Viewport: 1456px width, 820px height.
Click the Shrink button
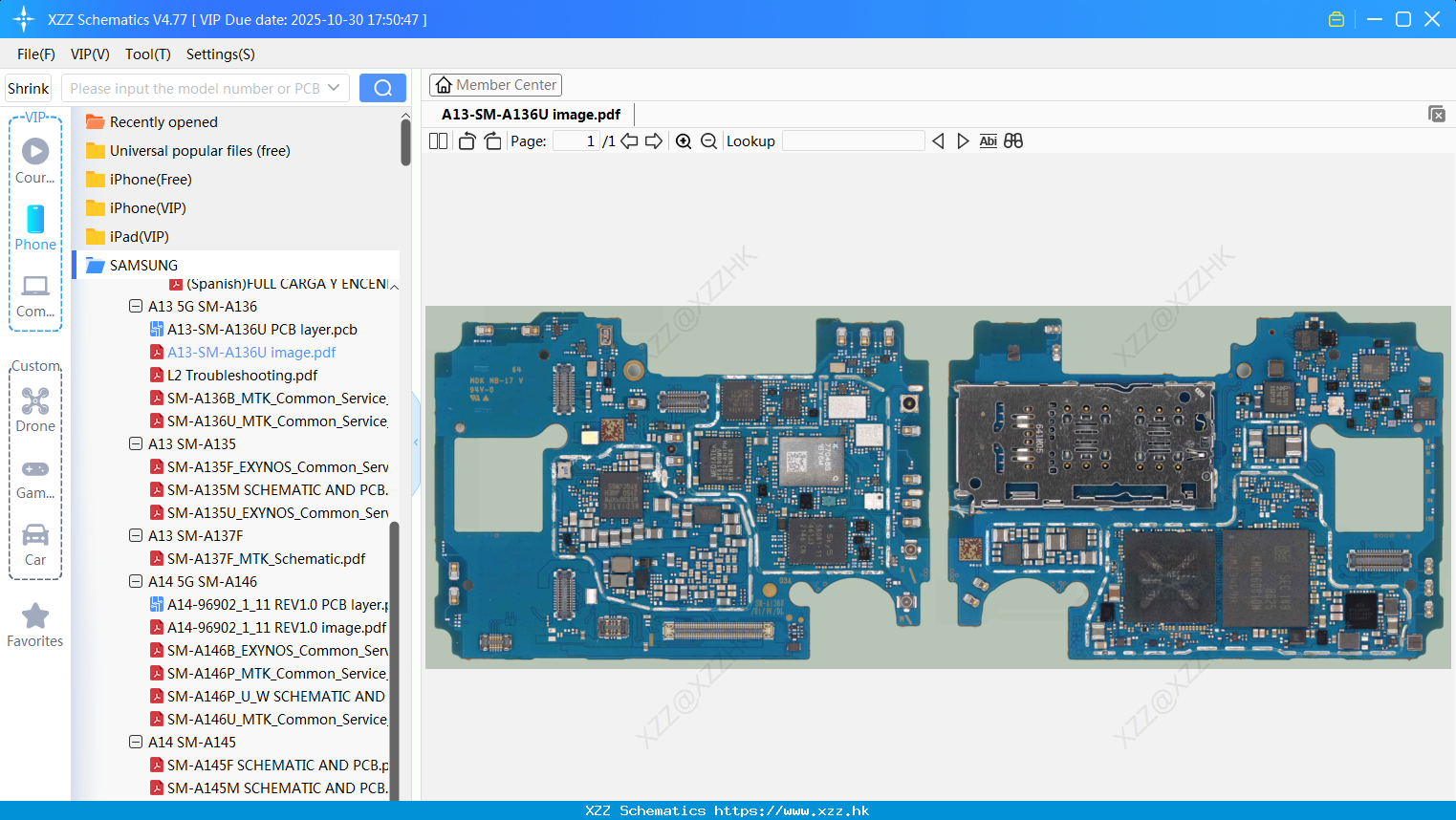pos(29,88)
